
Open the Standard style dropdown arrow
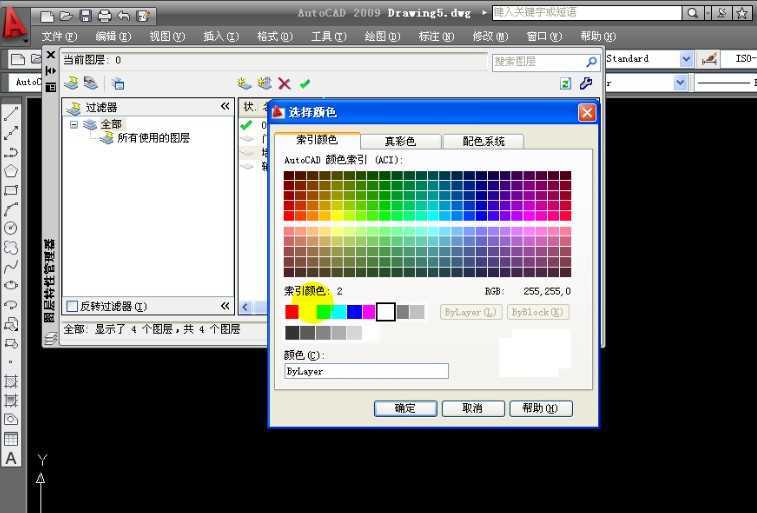tap(686, 59)
